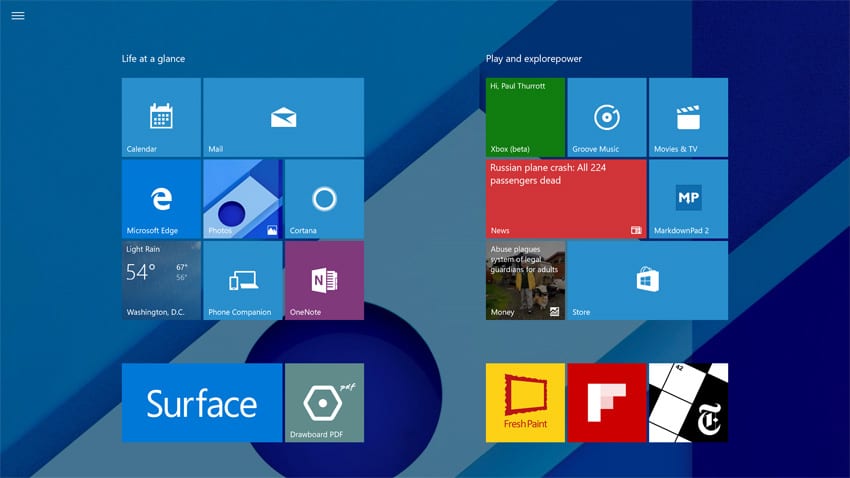The width and height of the screenshot is (850, 478).
Task: Open the Photos tile
Action: [243, 199]
